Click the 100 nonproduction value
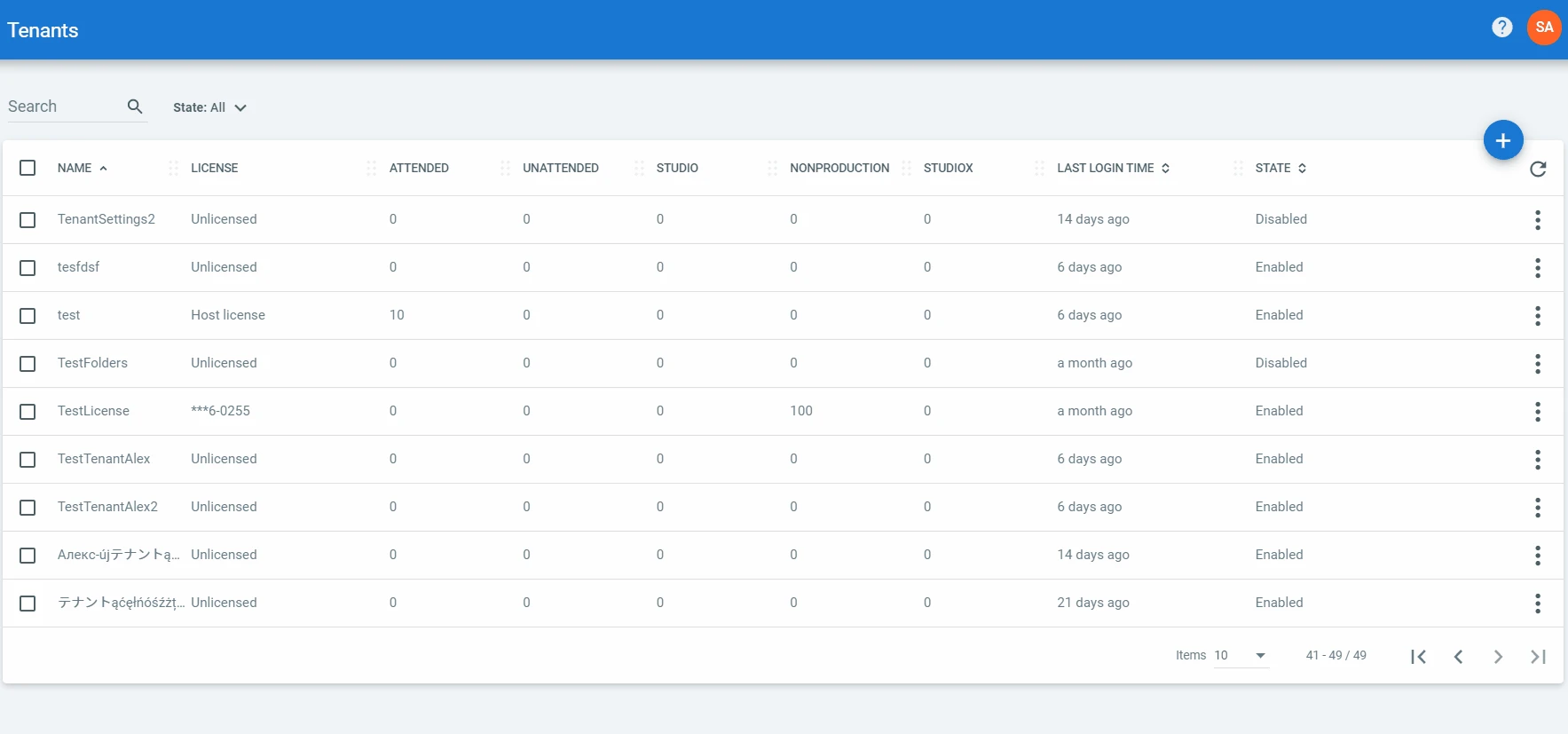The width and height of the screenshot is (1568, 734). click(801, 411)
